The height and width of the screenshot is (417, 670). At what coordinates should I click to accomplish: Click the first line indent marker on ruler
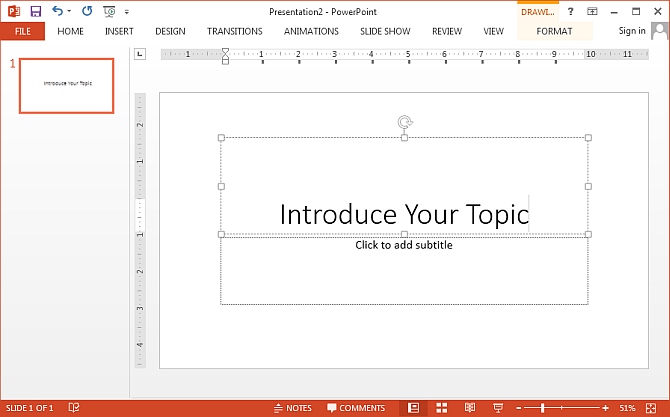tap(225, 52)
